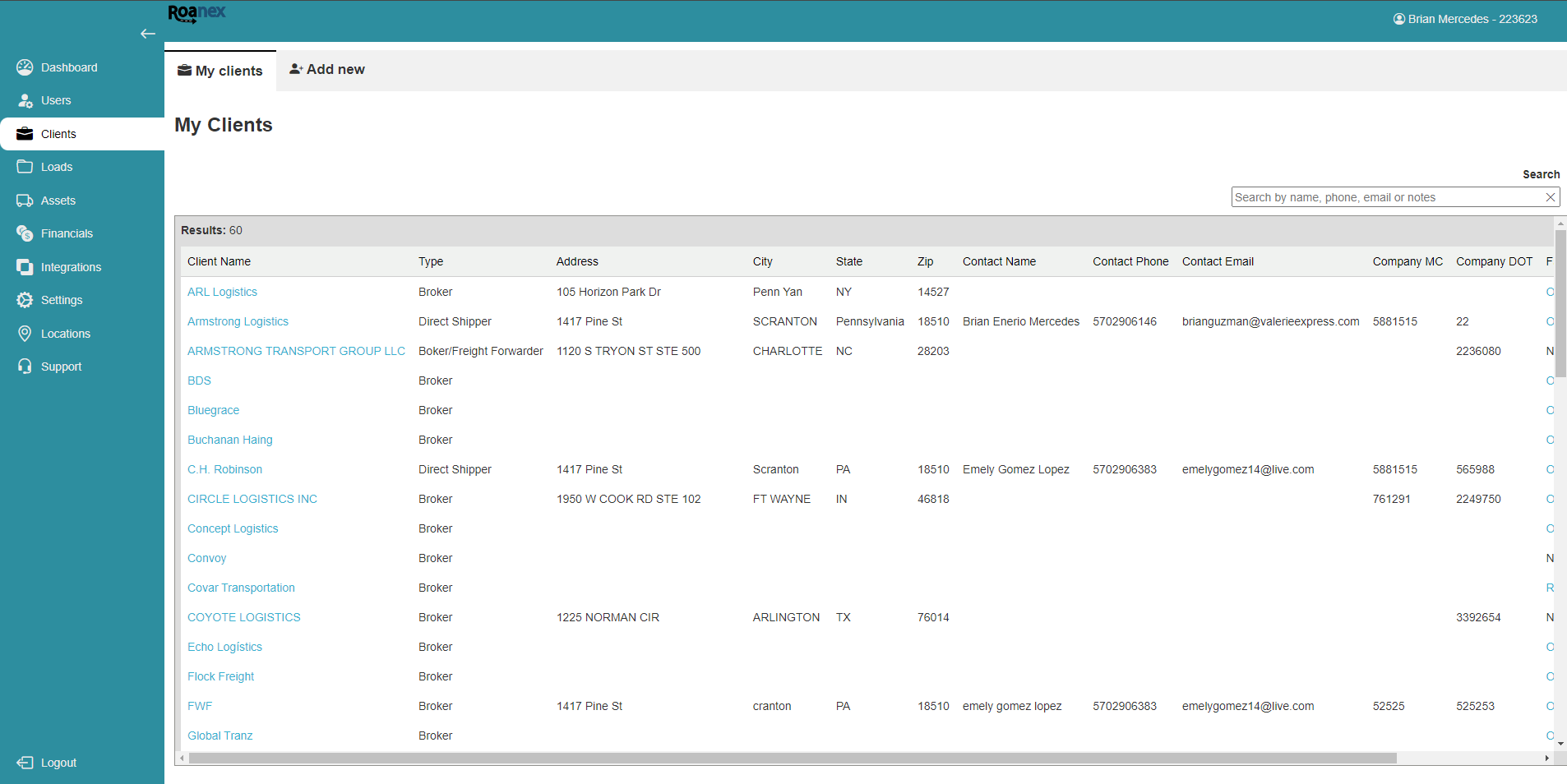Open Settings using the gear icon
1567x784 pixels.
[25, 300]
